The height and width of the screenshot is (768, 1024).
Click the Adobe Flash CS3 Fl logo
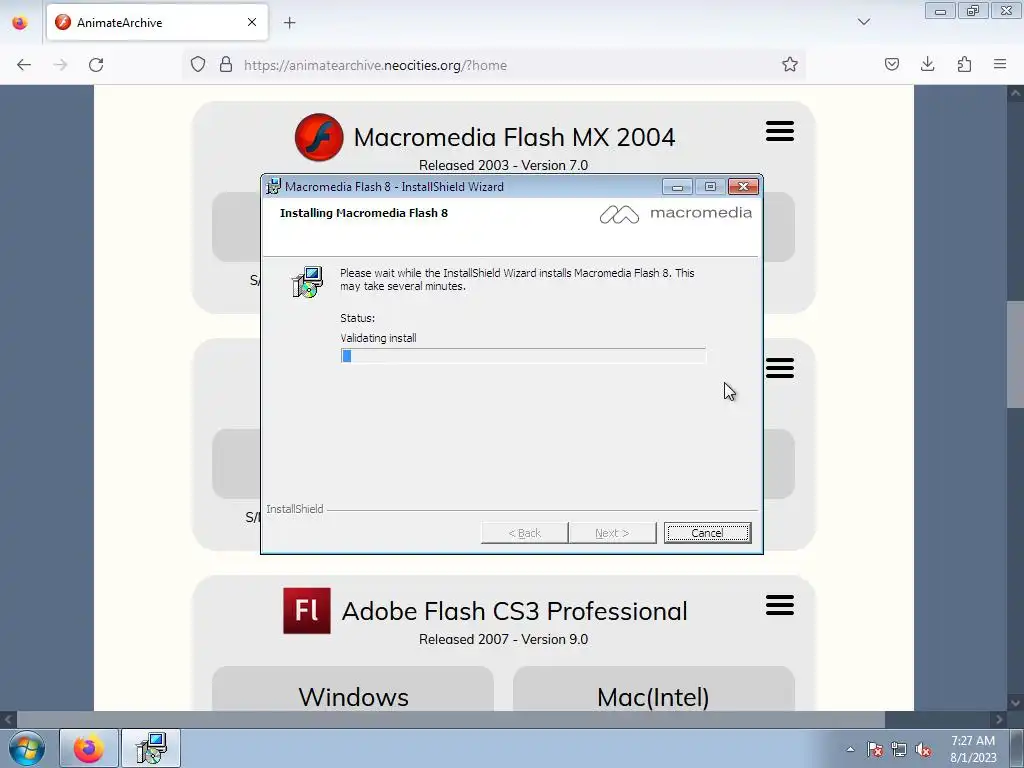pos(307,611)
